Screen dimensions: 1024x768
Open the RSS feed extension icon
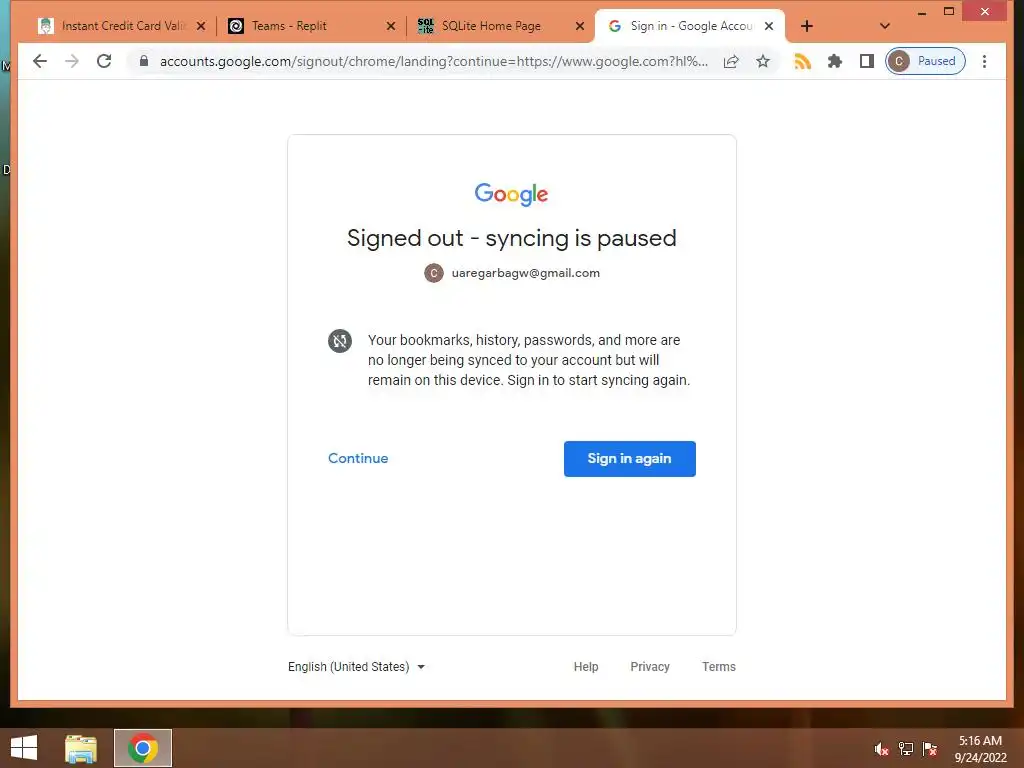point(802,61)
